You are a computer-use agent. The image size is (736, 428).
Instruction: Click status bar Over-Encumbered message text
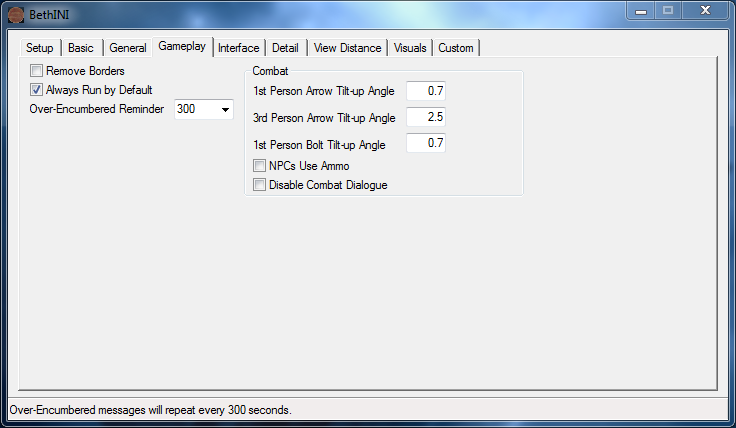click(151, 410)
